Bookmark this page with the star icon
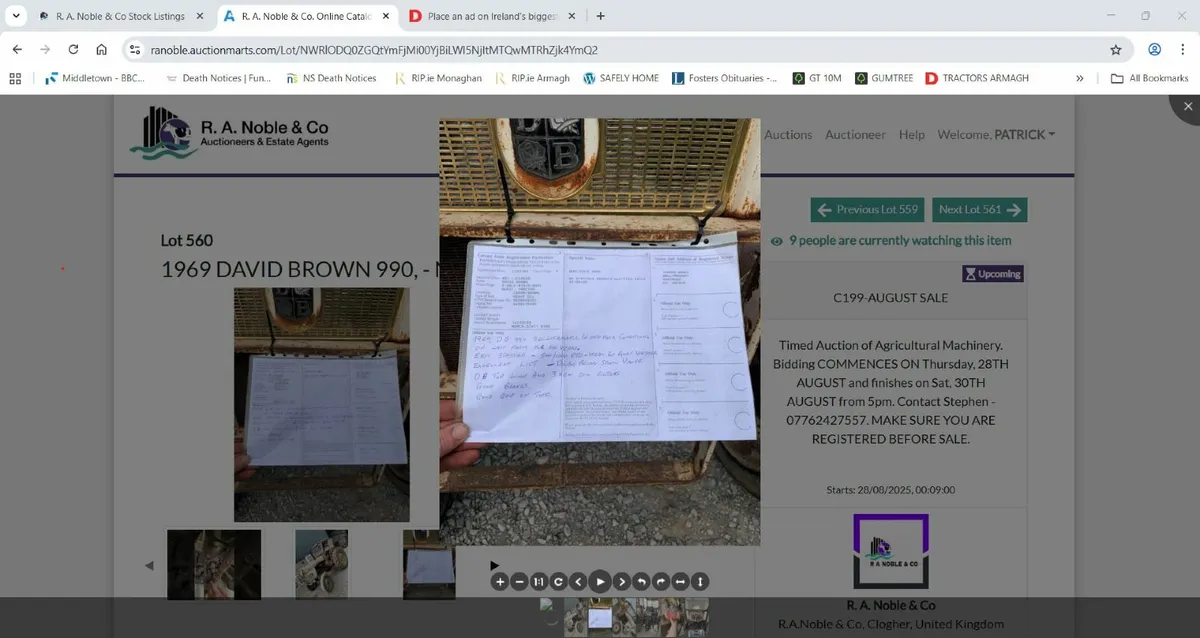Image resolution: width=1200 pixels, height=638 pixels. click(x=1116, y=49)
